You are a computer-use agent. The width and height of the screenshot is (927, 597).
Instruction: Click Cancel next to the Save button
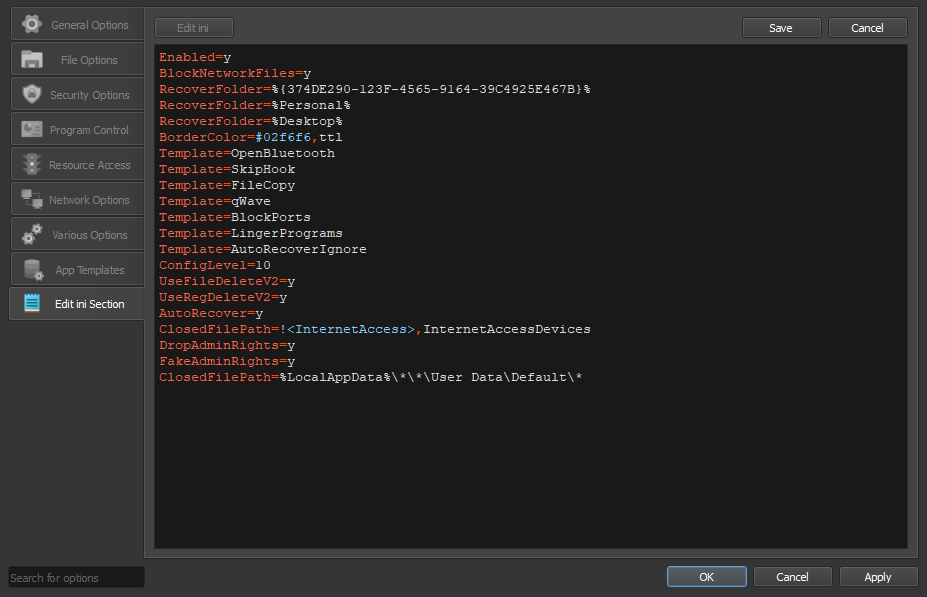pyautogui.click(x=867, y=28)
